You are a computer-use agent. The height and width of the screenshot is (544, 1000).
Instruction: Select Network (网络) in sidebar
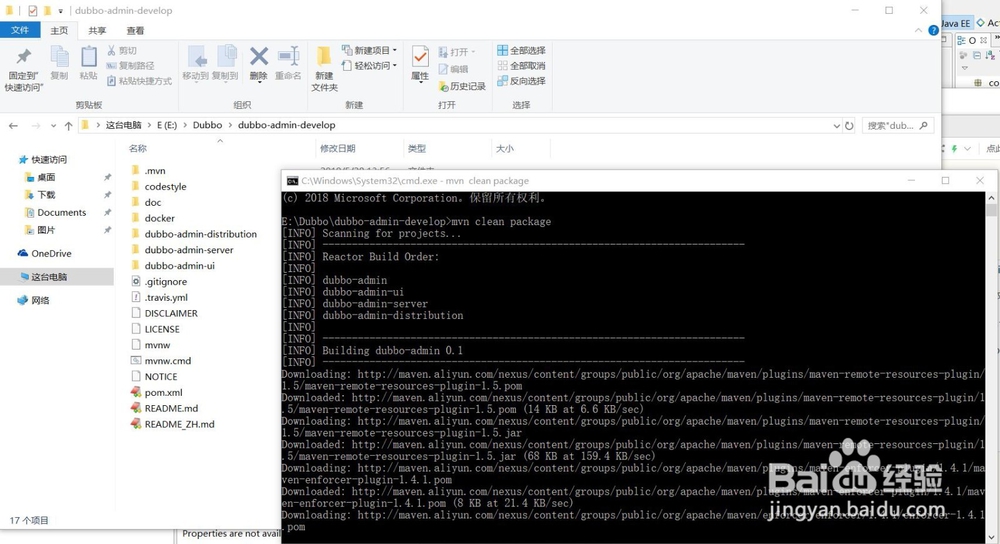pos(33,300)
